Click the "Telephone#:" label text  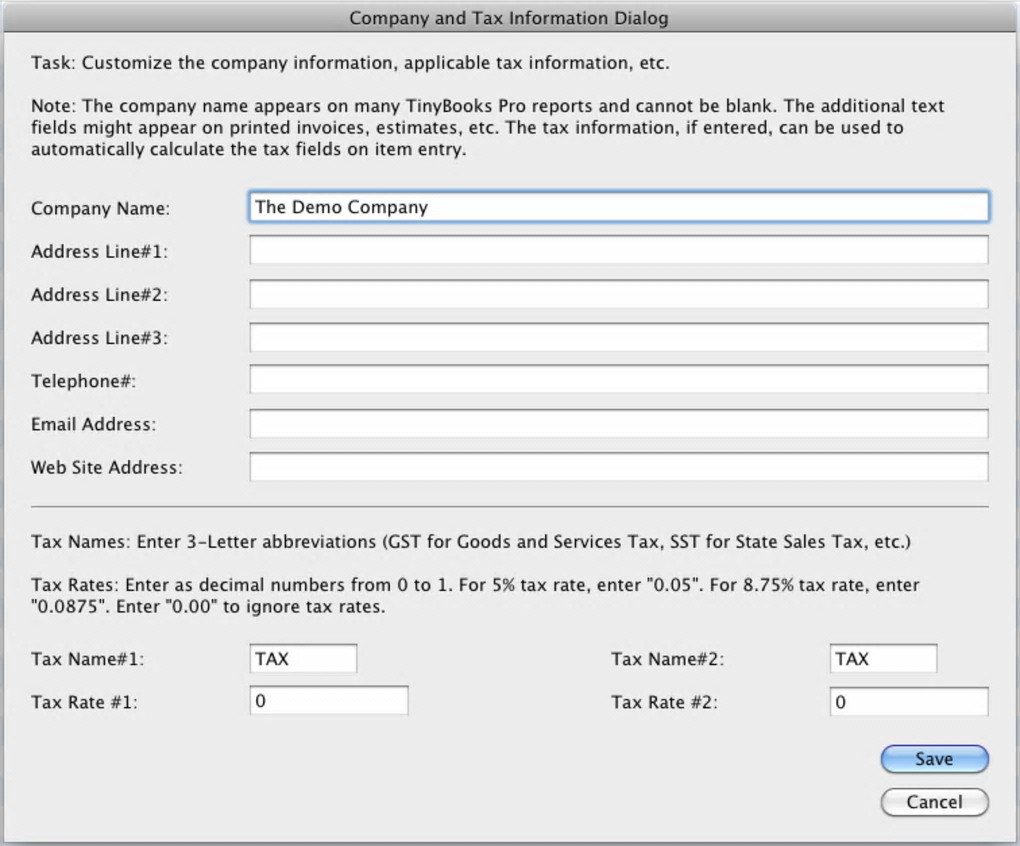coord(83,381)
